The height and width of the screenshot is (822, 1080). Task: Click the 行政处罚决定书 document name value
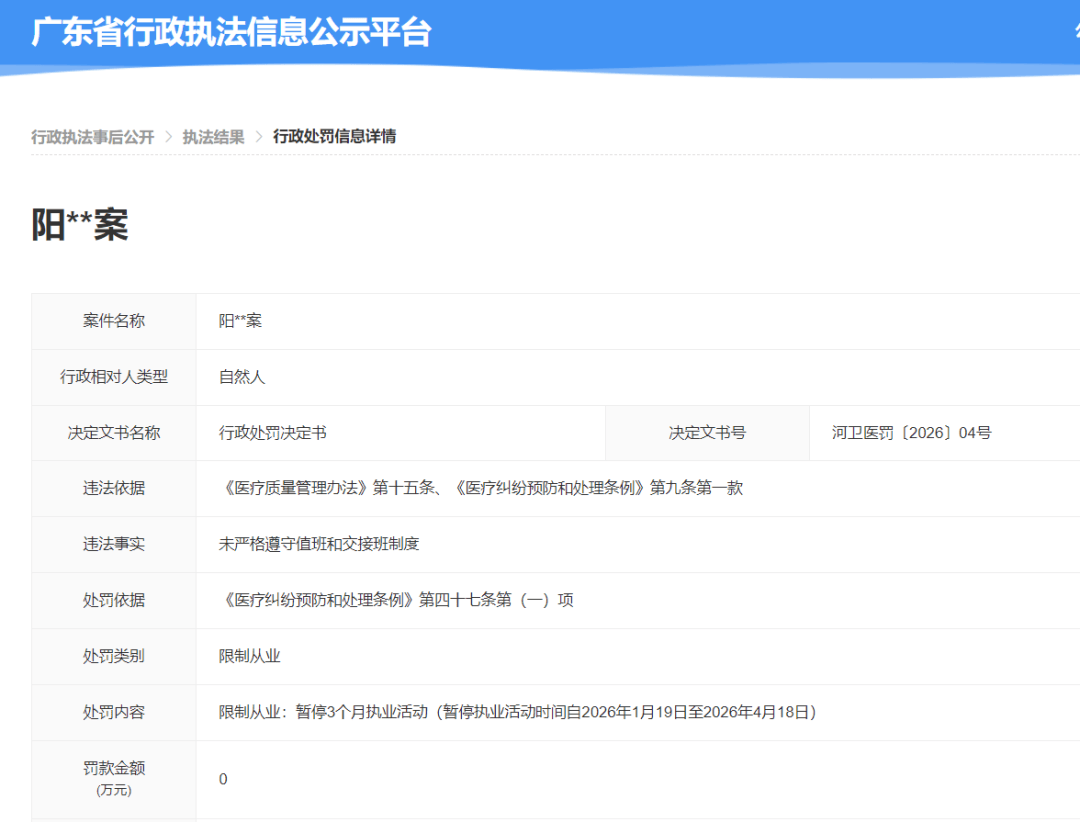click(273, 433)
